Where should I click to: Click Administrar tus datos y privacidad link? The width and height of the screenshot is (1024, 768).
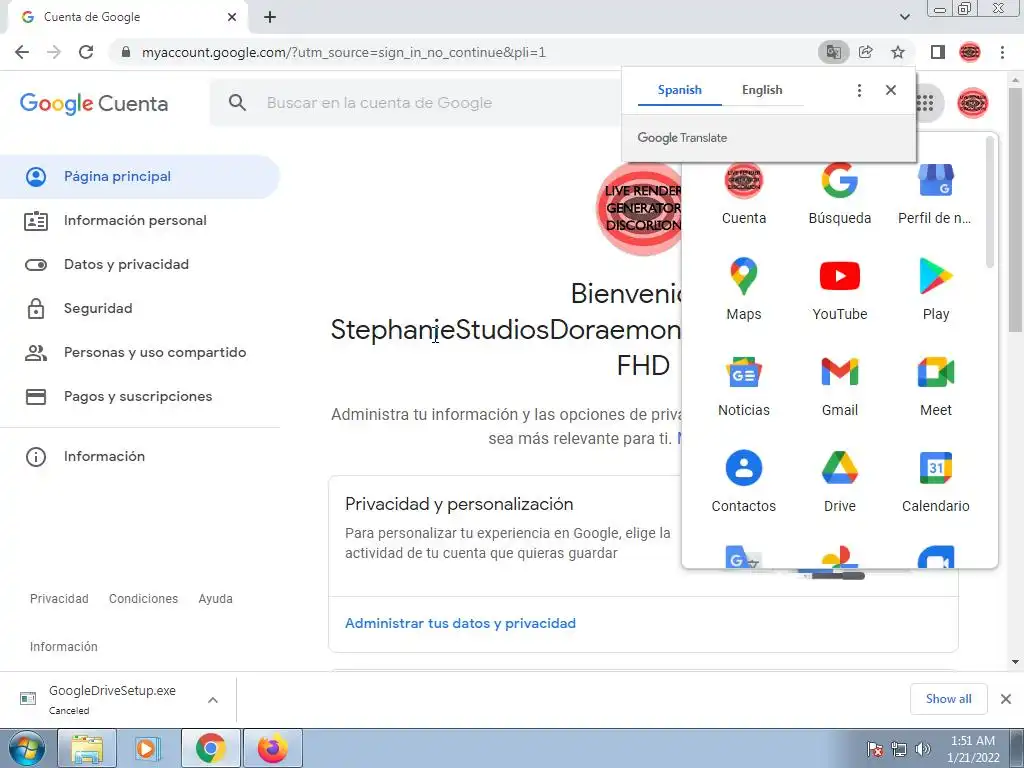tap(460, 623)
